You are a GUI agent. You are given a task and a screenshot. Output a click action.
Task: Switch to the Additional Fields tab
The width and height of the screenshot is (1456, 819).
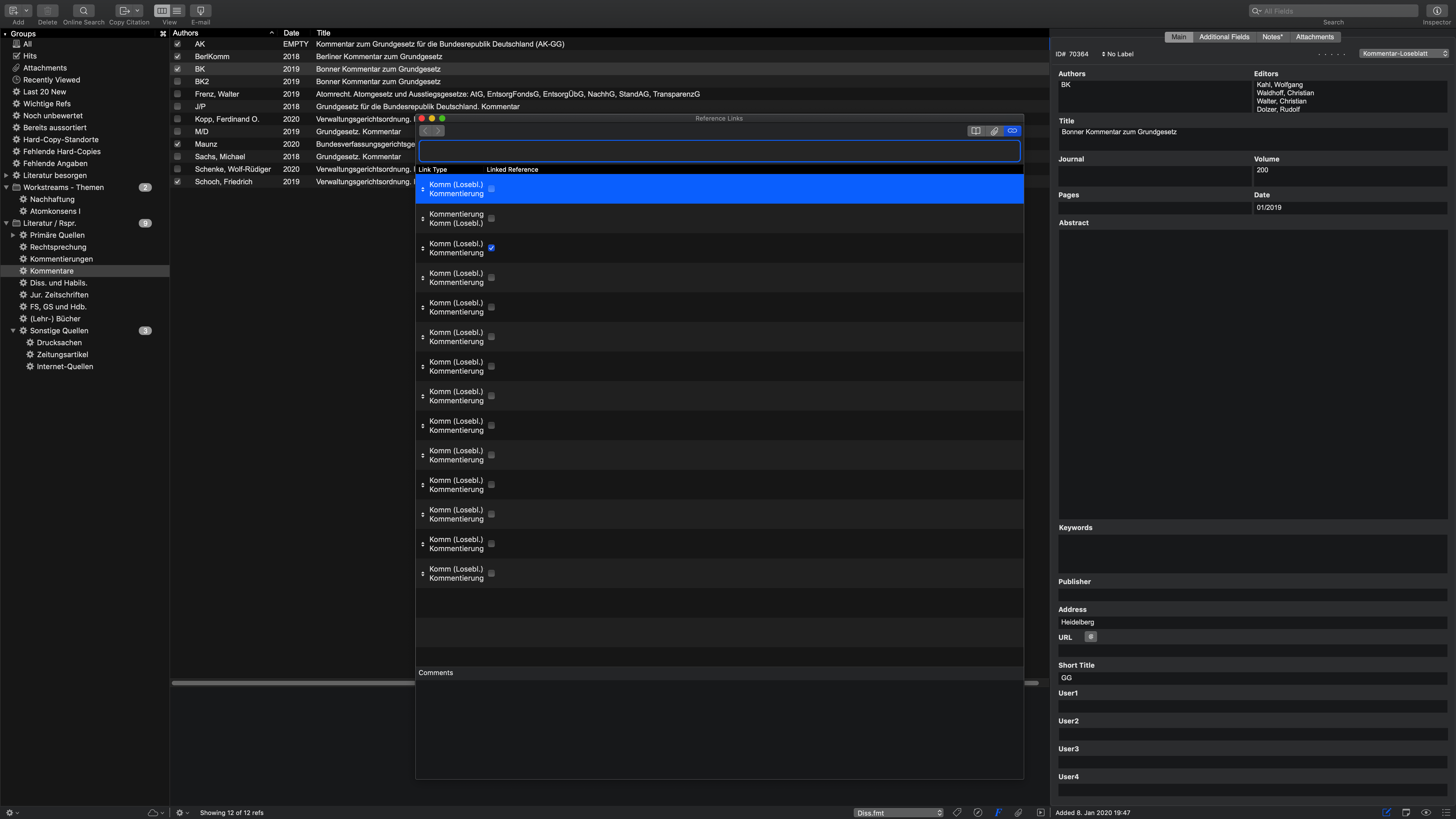tap(1224, 37)
